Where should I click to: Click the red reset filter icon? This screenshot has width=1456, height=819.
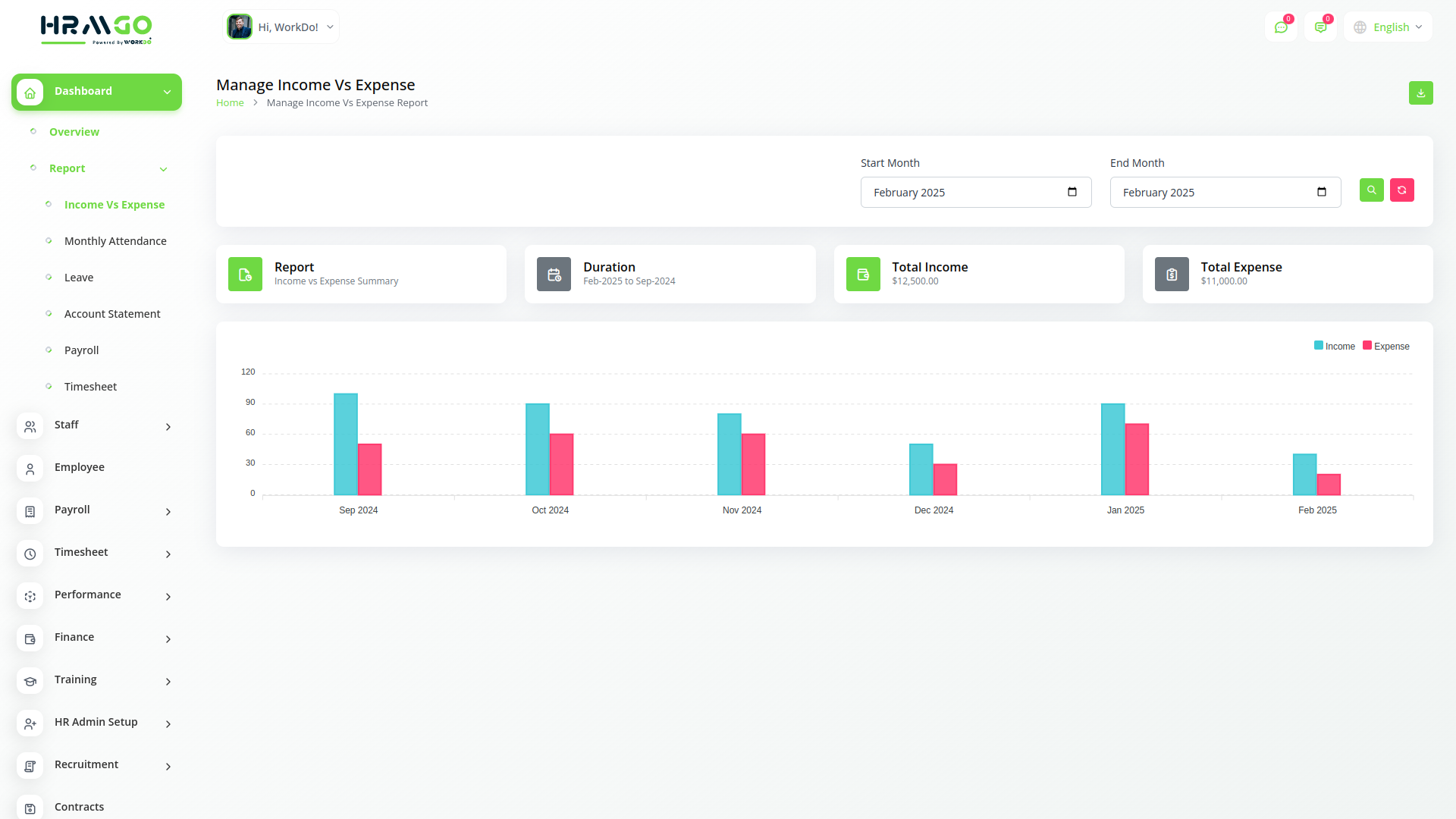click(1401, 190)
